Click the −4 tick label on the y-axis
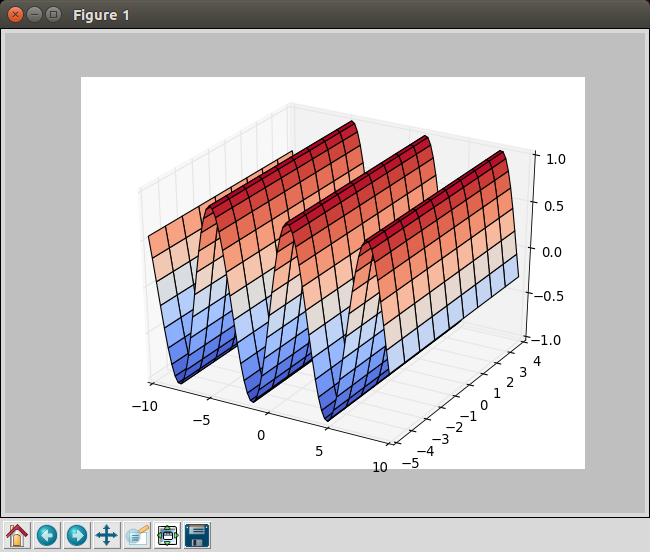Viewport: 650px width, 552px height. 425,451
